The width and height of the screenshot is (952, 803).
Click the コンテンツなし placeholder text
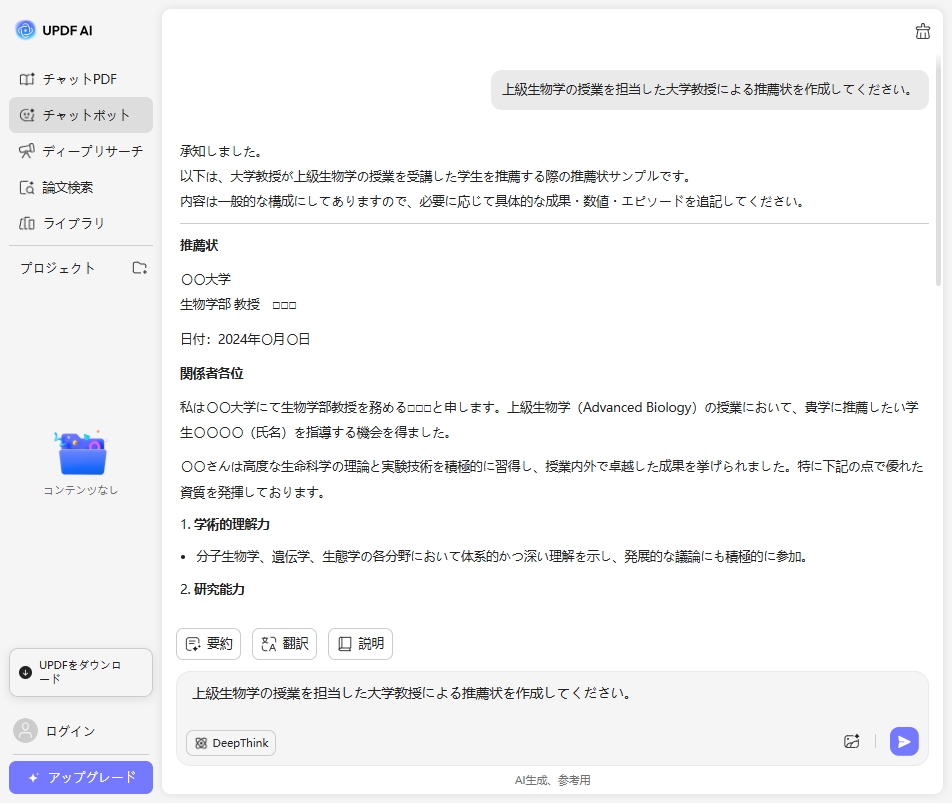[x=81, y=490]
